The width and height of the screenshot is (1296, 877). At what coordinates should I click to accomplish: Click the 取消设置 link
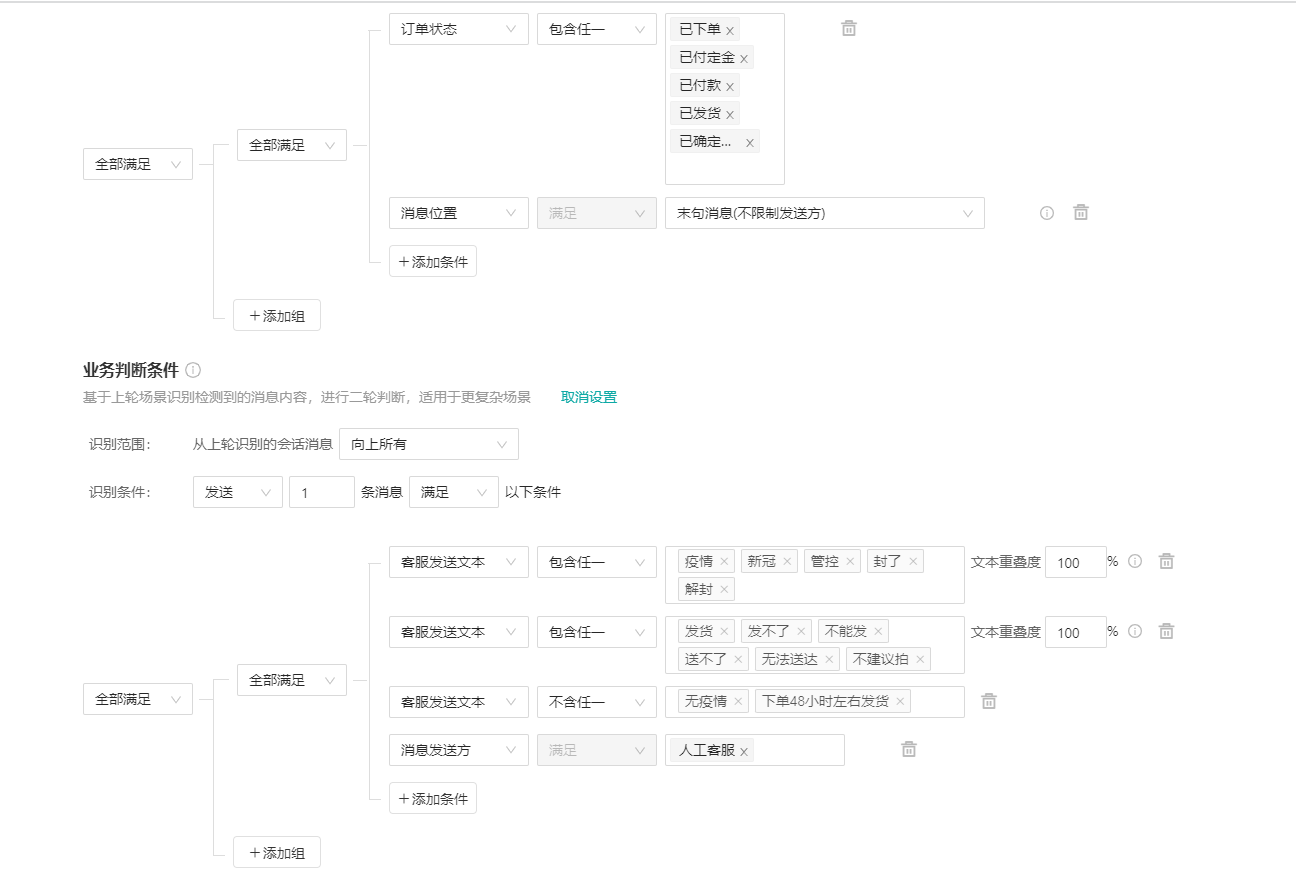[x=589, y=397]
